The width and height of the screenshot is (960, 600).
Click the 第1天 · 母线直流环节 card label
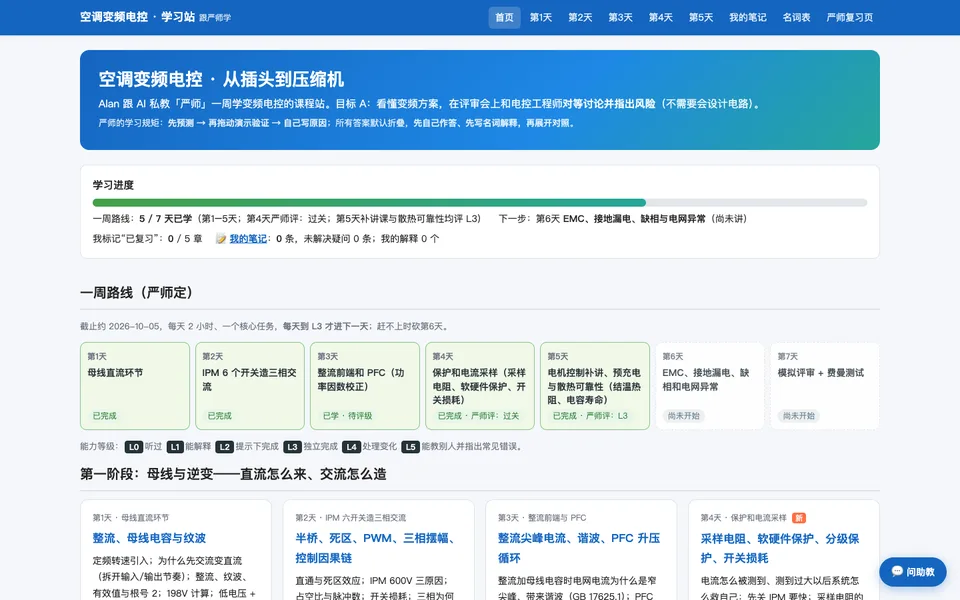tap(130, 518)
